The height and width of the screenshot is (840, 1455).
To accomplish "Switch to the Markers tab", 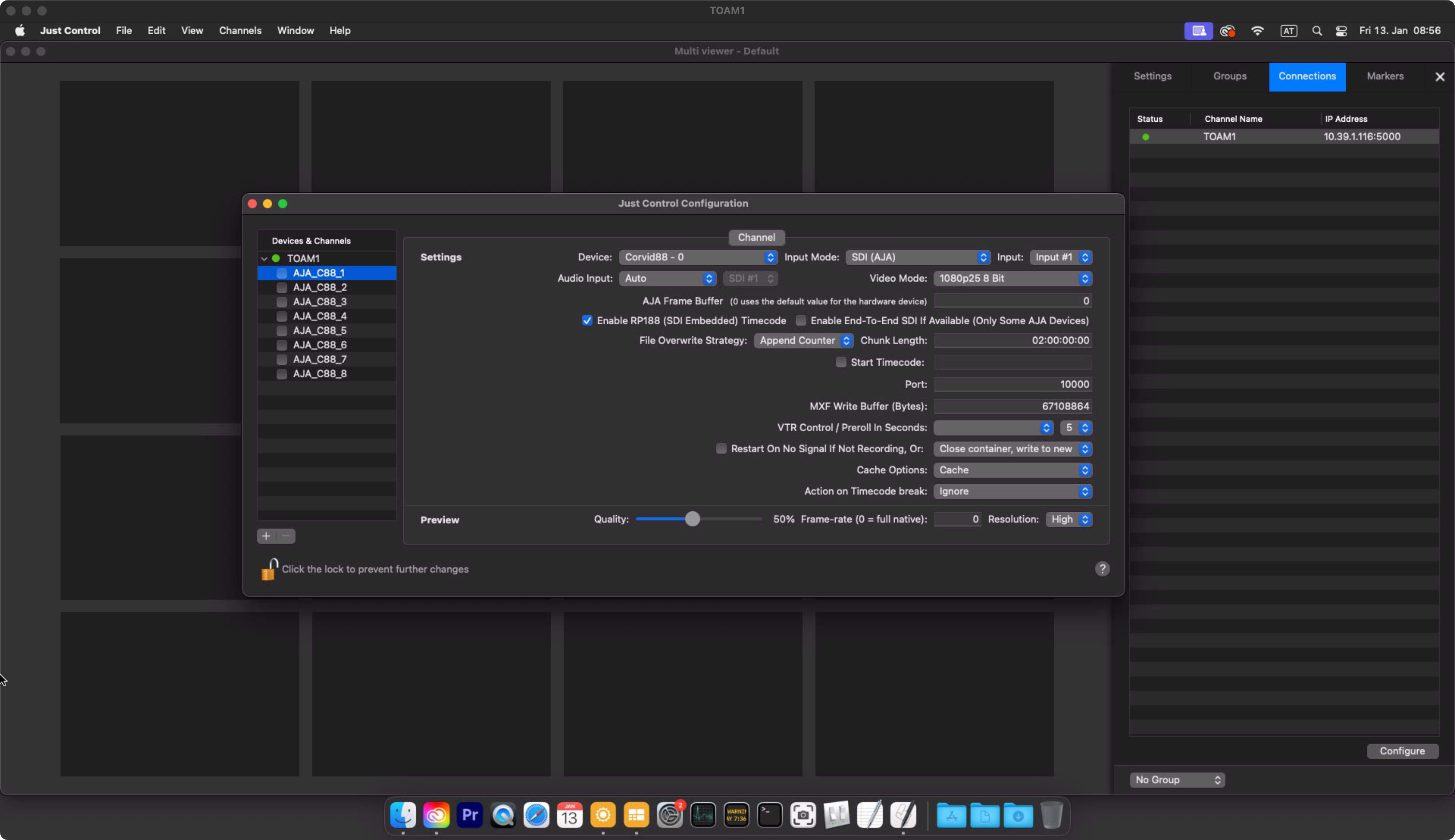I will 1385,76.
